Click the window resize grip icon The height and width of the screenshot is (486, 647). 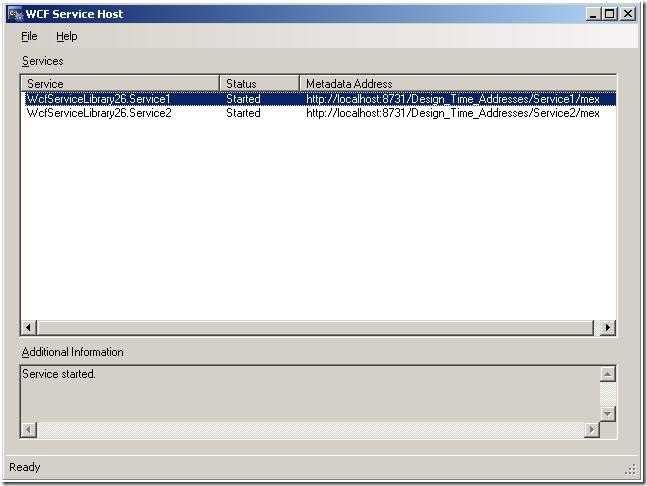coord(630,469)
